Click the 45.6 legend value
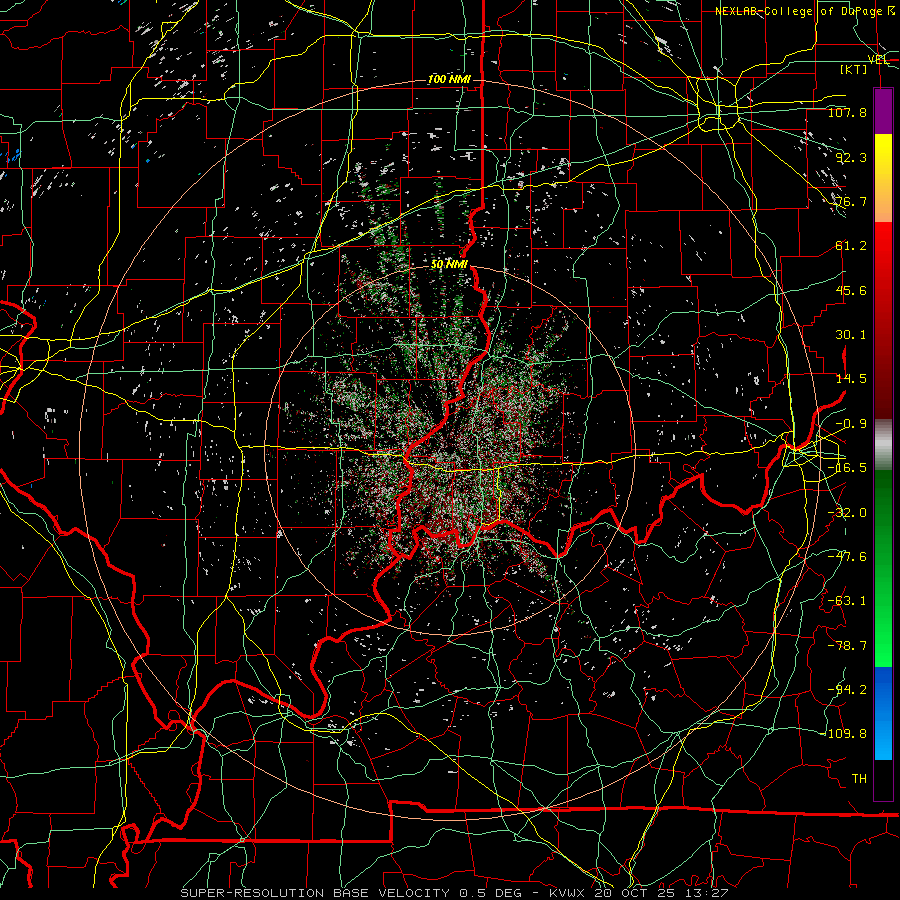The height and width of the screenshot is (900, 900). 851,290
